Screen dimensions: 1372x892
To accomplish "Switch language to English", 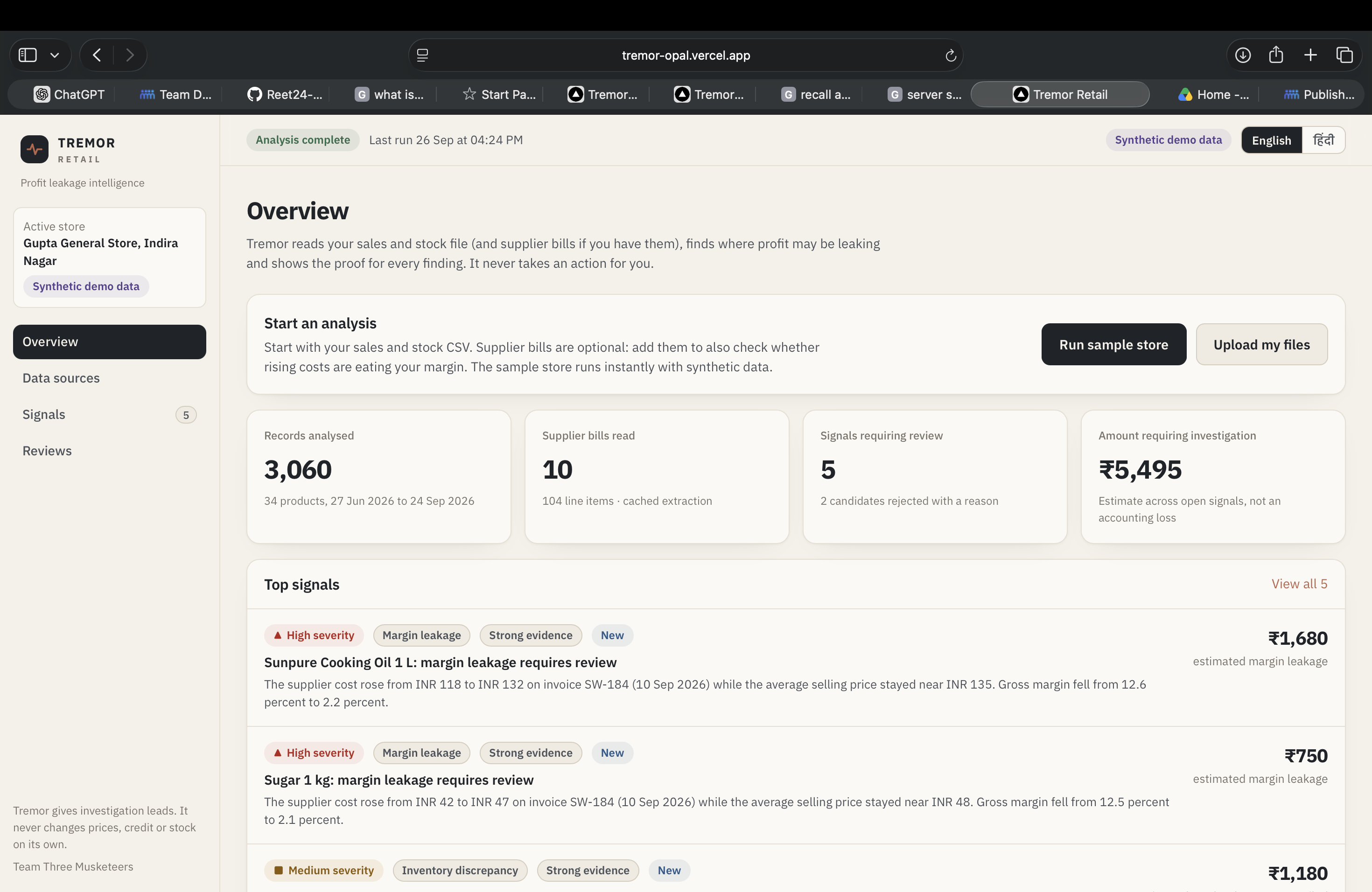I will [1271, 140].
